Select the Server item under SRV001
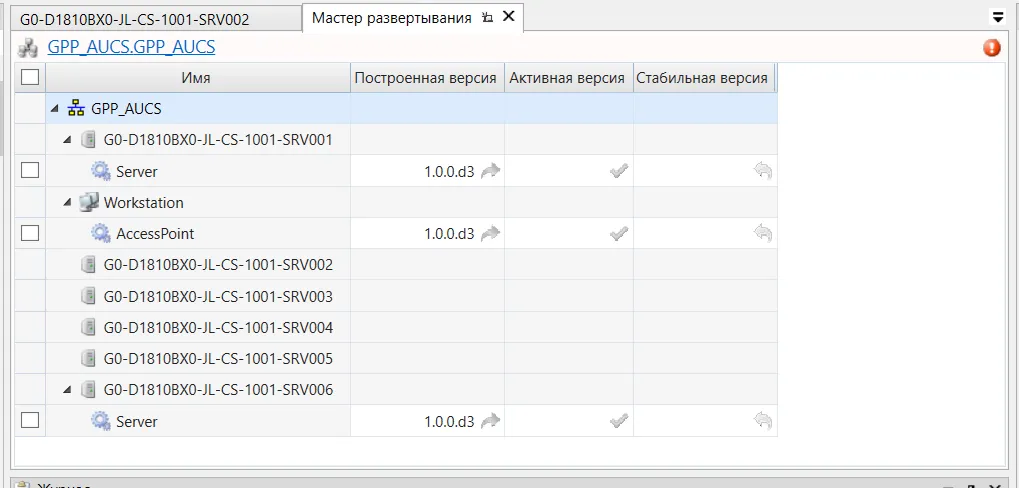The width and height of the screenshot is (1019, 488). coord(136,172)
